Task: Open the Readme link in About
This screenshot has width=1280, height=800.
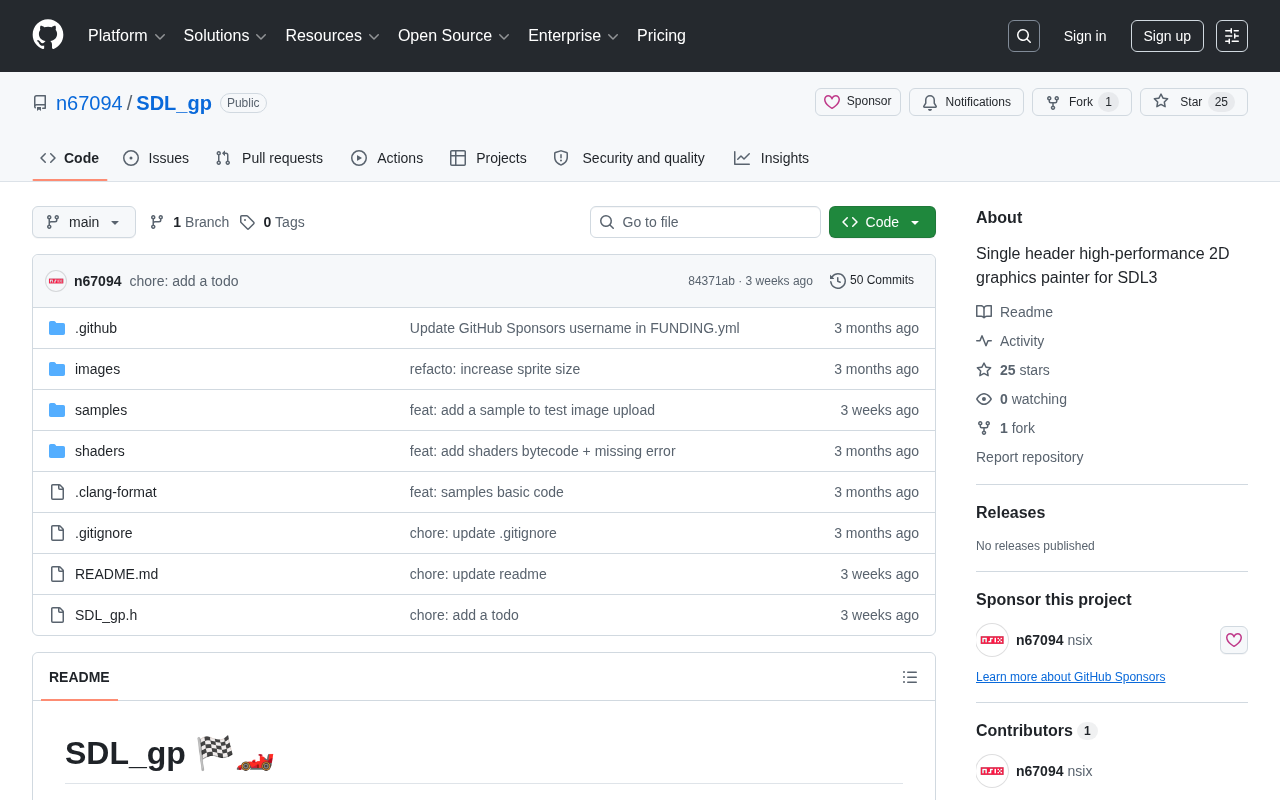Action: (1014, 312)
